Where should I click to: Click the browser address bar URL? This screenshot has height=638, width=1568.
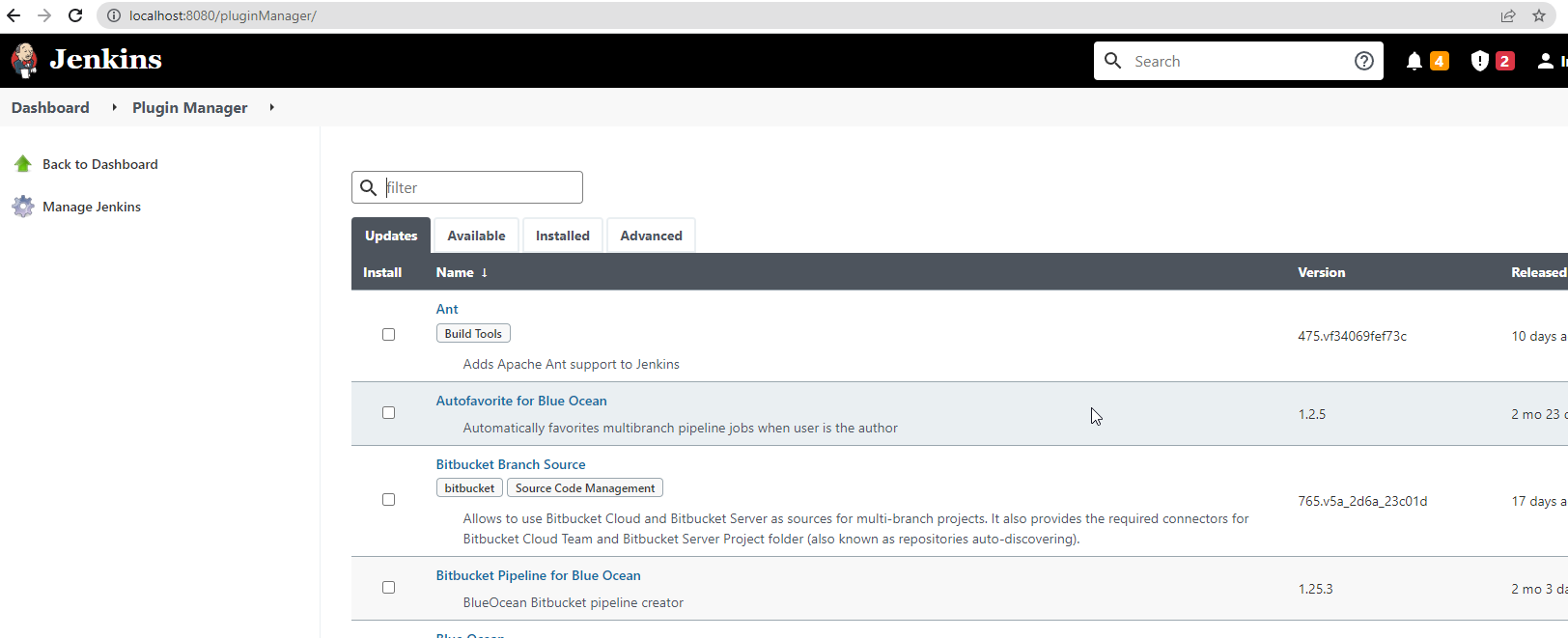223,15
